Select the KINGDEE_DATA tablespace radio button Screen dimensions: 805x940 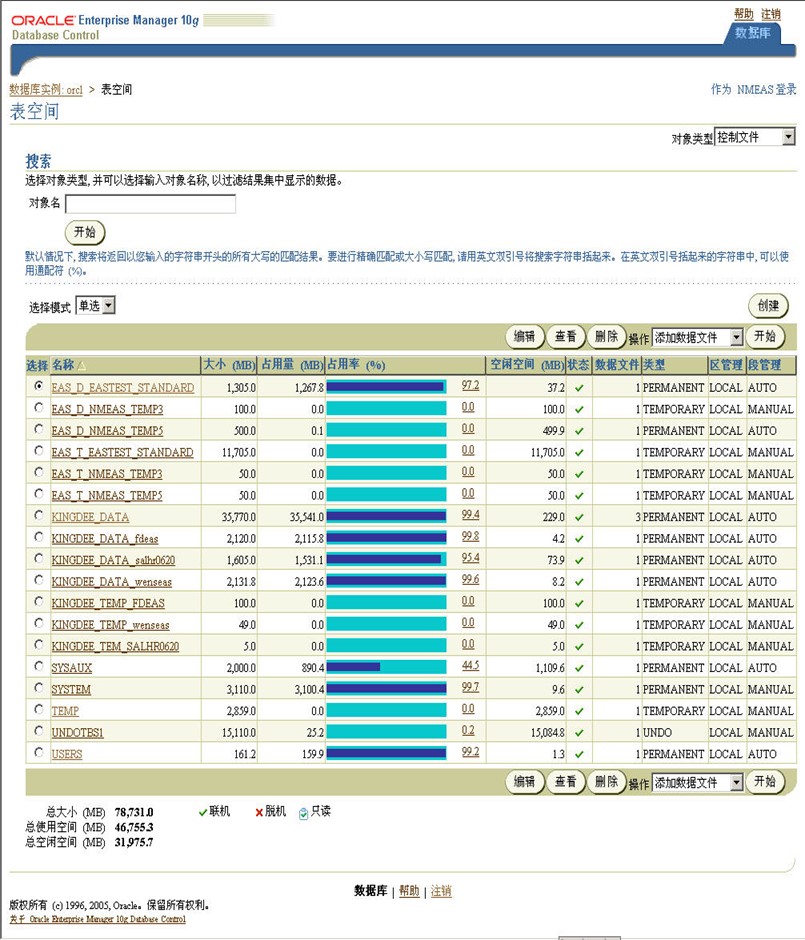click(x=39, y=516)
